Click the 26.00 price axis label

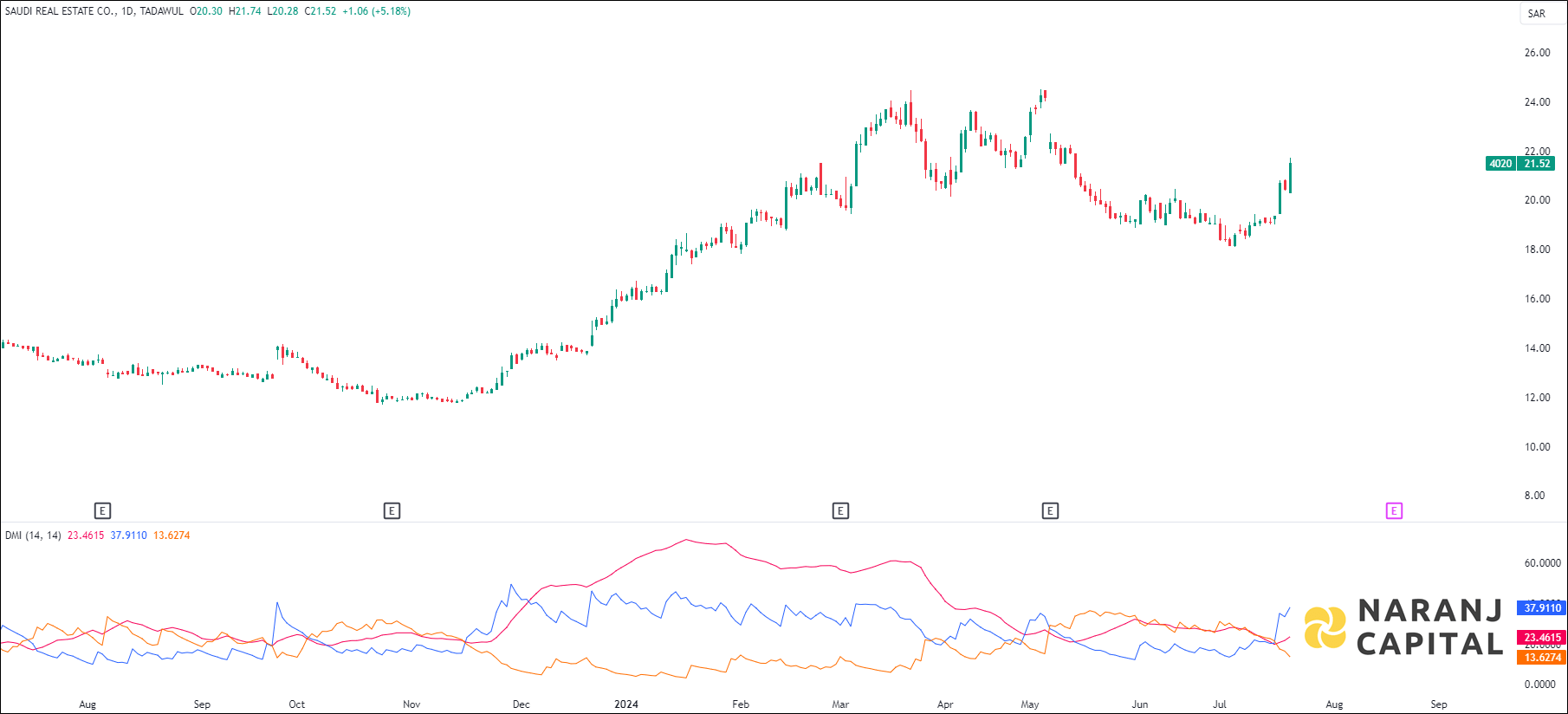[x=1538, y=53]
